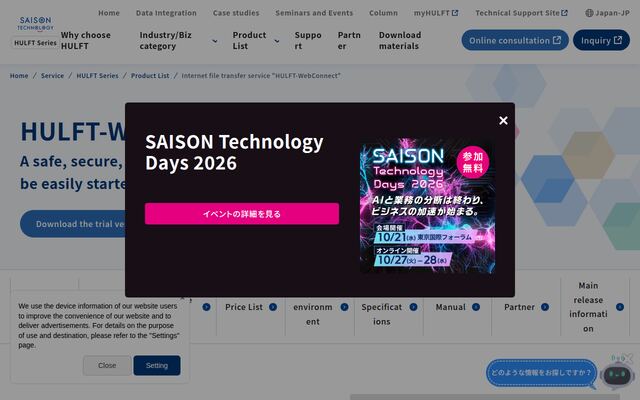Go to Home breadcrumb
Viewport: 640px width, 400px height.
click(19, 76)
